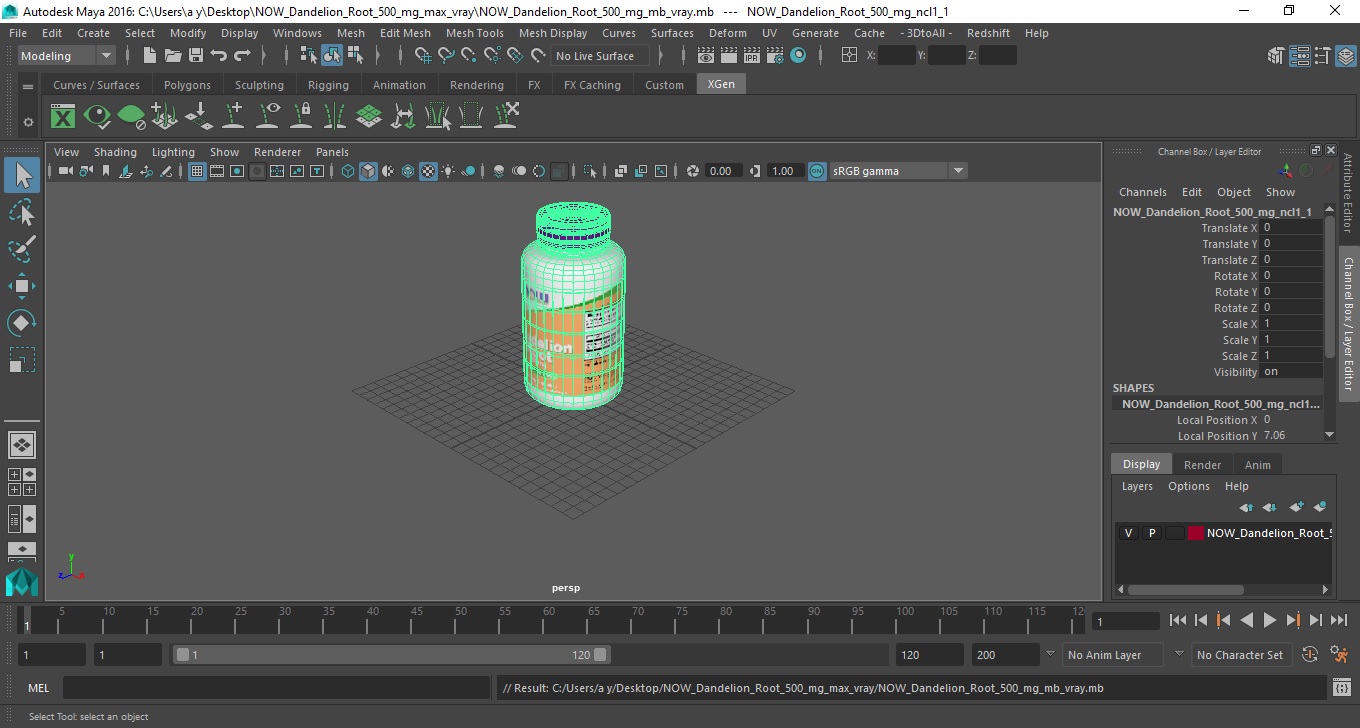
Task: Select by object type mode icon
Action: point(332,56)
